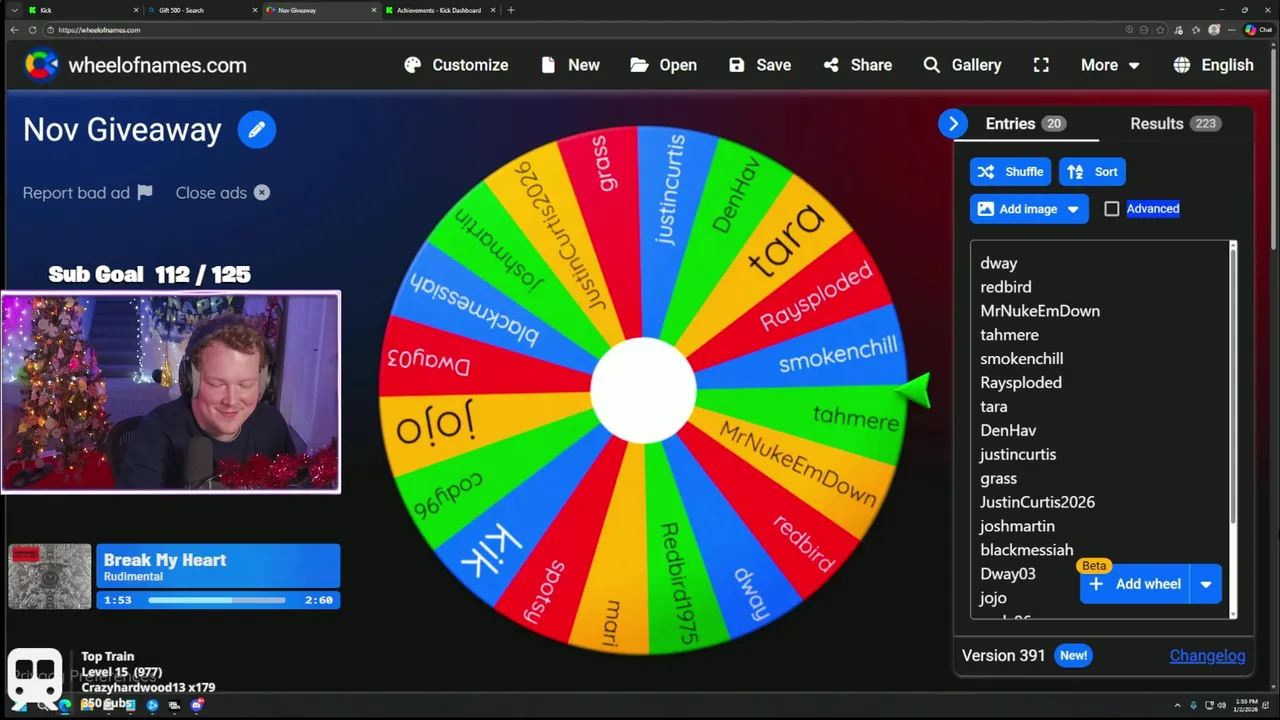
Task: Reload the page with refresh icon
Action: [x=32, y=30]
